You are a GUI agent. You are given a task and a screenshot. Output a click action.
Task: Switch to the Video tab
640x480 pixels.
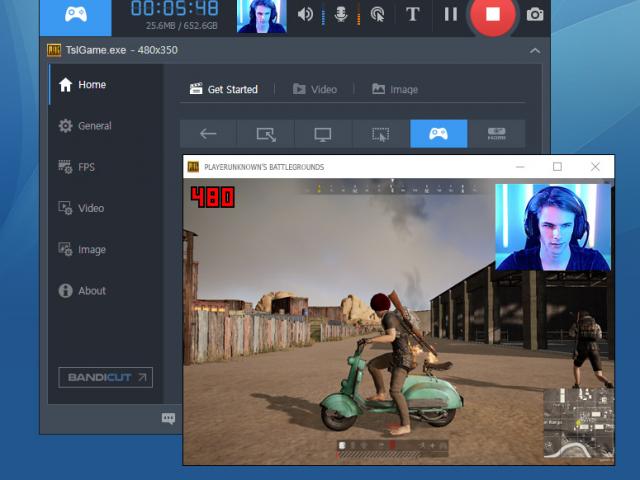[314, 89]
